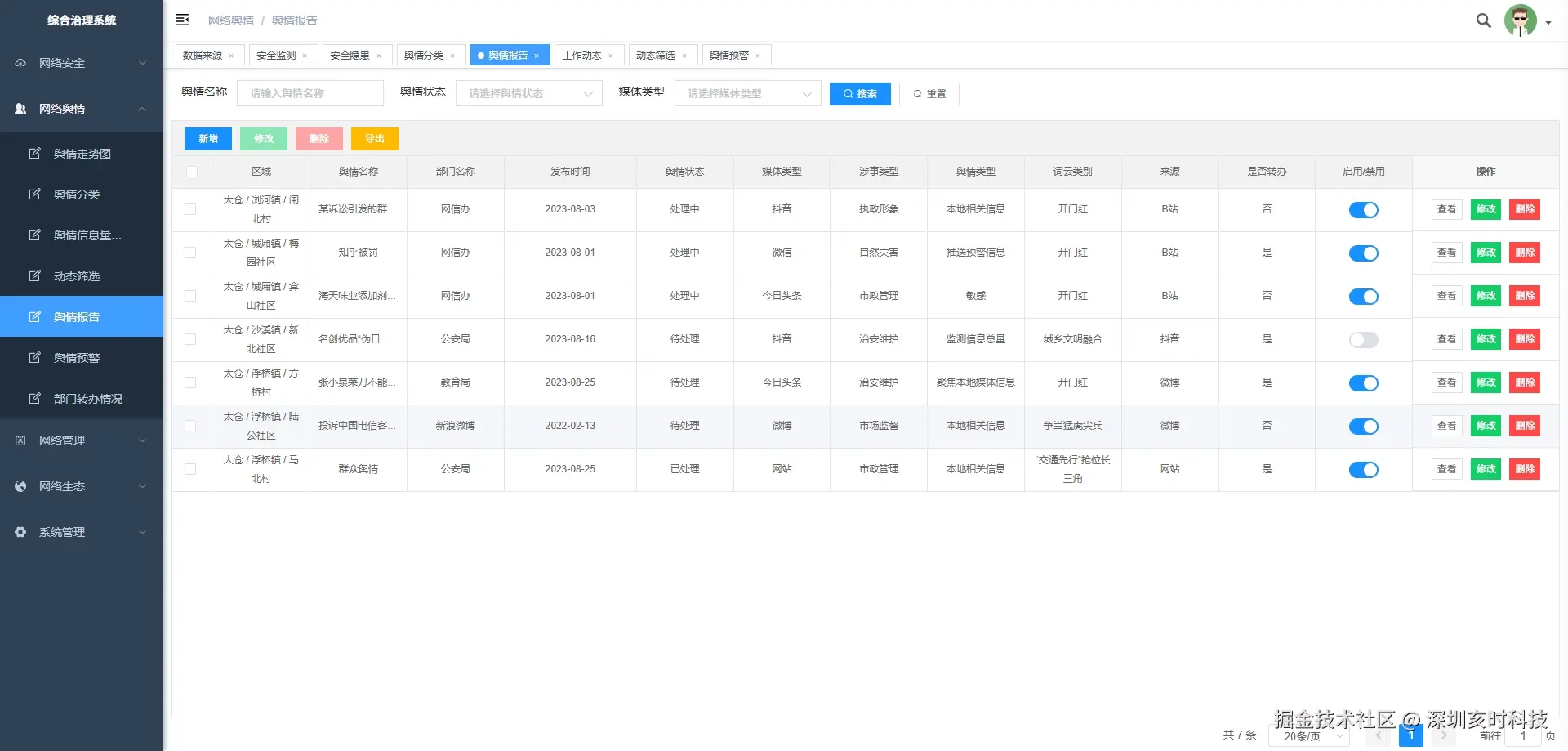This screenshot has height=751, width=1568.
Task: Close the 安全隐患 tab
Action: pos(378,56)
